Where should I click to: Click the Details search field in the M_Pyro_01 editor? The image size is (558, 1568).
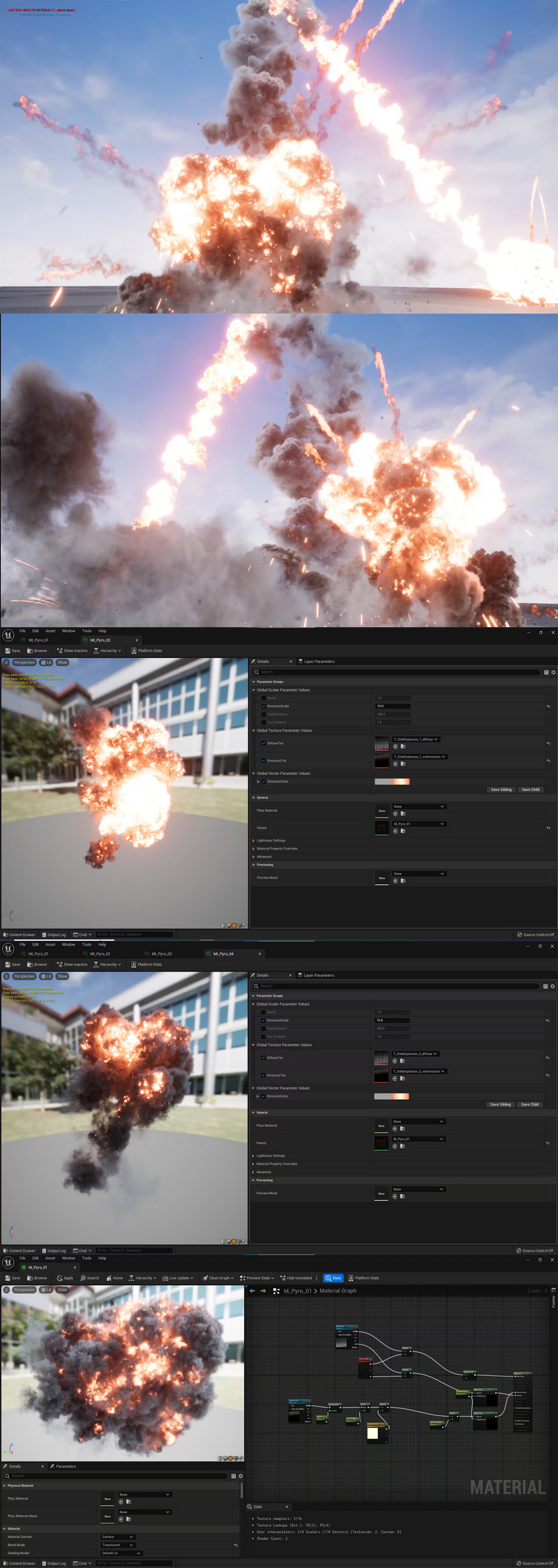[119, 1475]
